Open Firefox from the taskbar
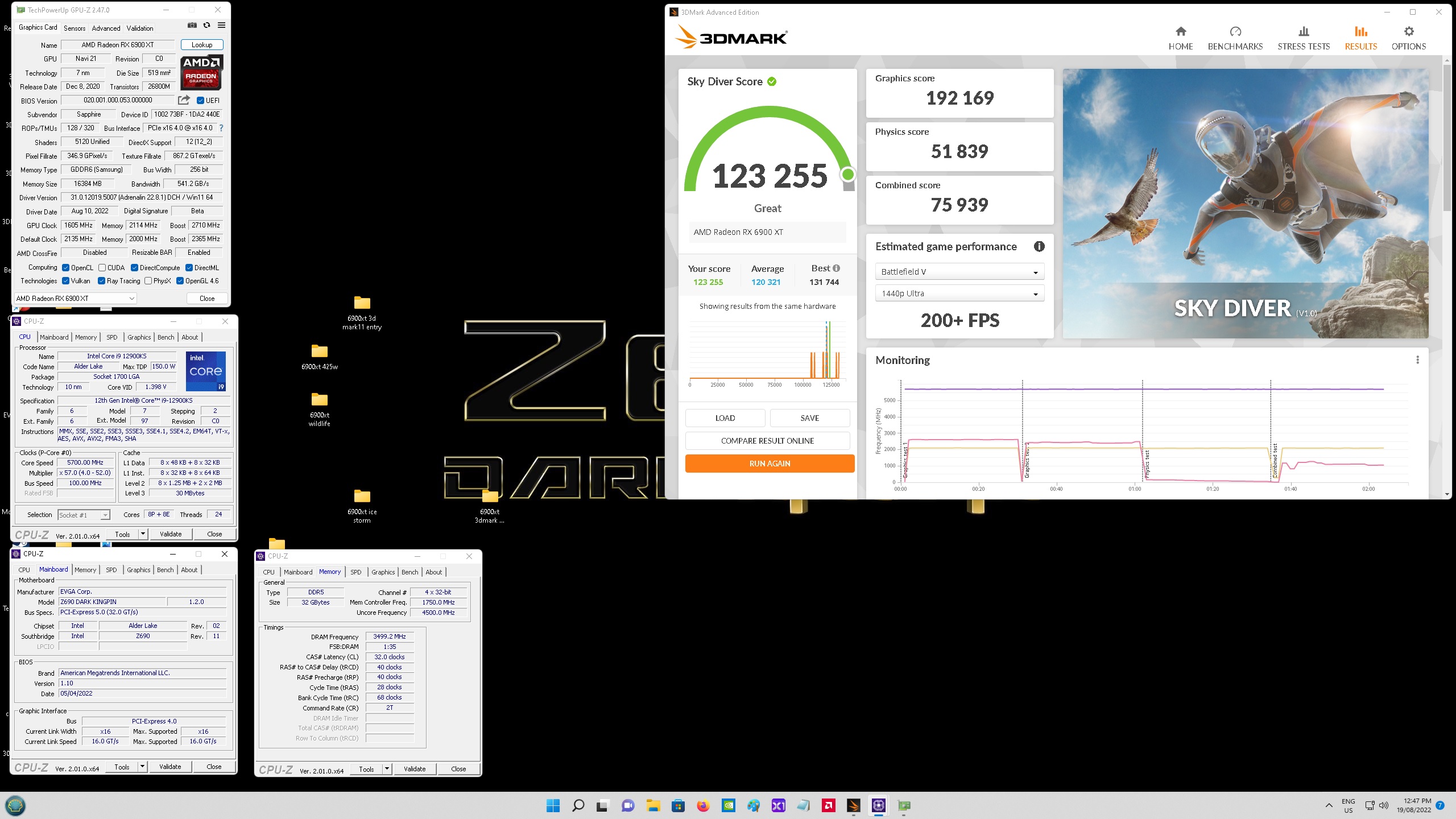The height and width of the screenshot is (819, 1456). (x=703, y=805)
